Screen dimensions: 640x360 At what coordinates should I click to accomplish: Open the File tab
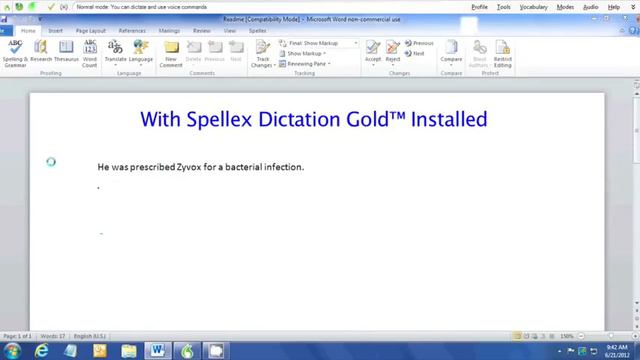(x=6, y=31)
